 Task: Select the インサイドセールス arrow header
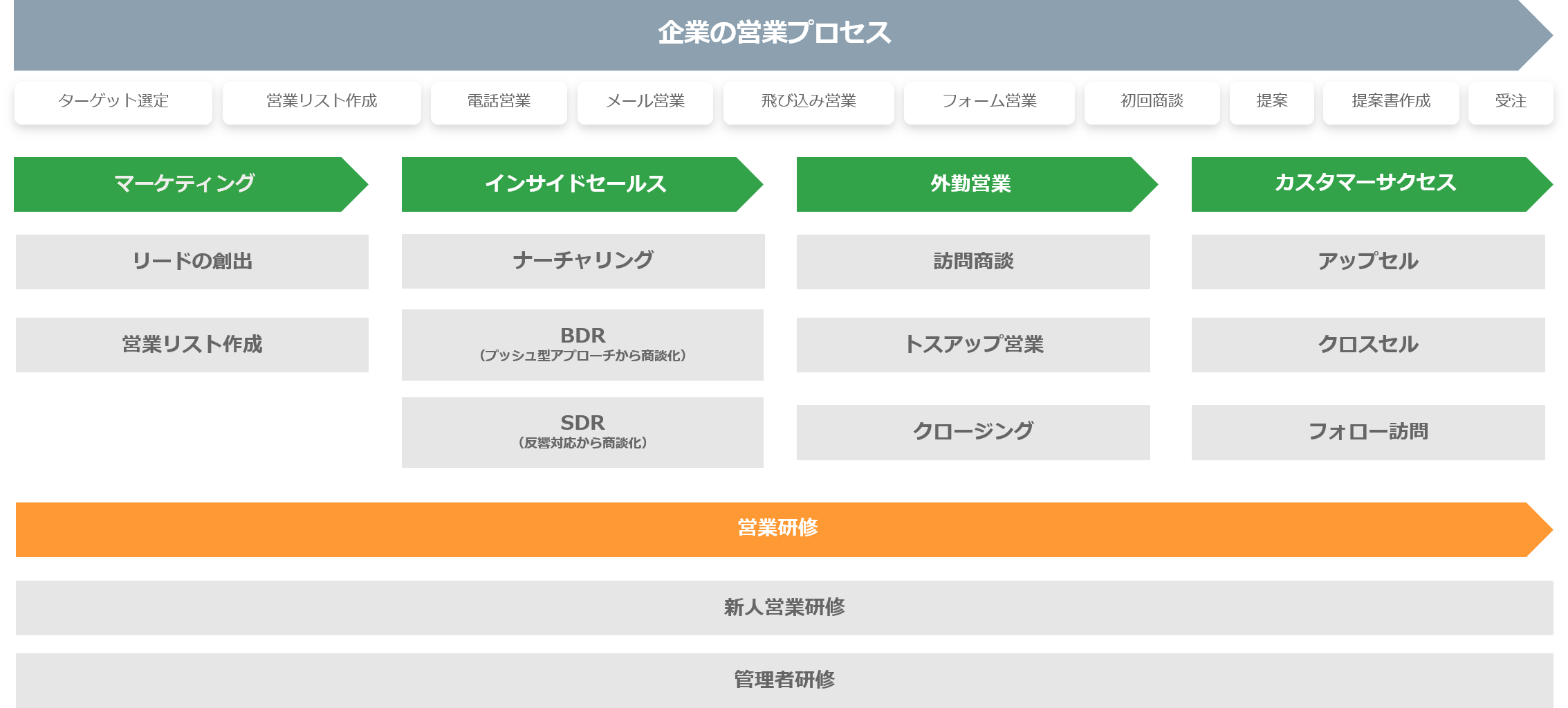(575, 184)
